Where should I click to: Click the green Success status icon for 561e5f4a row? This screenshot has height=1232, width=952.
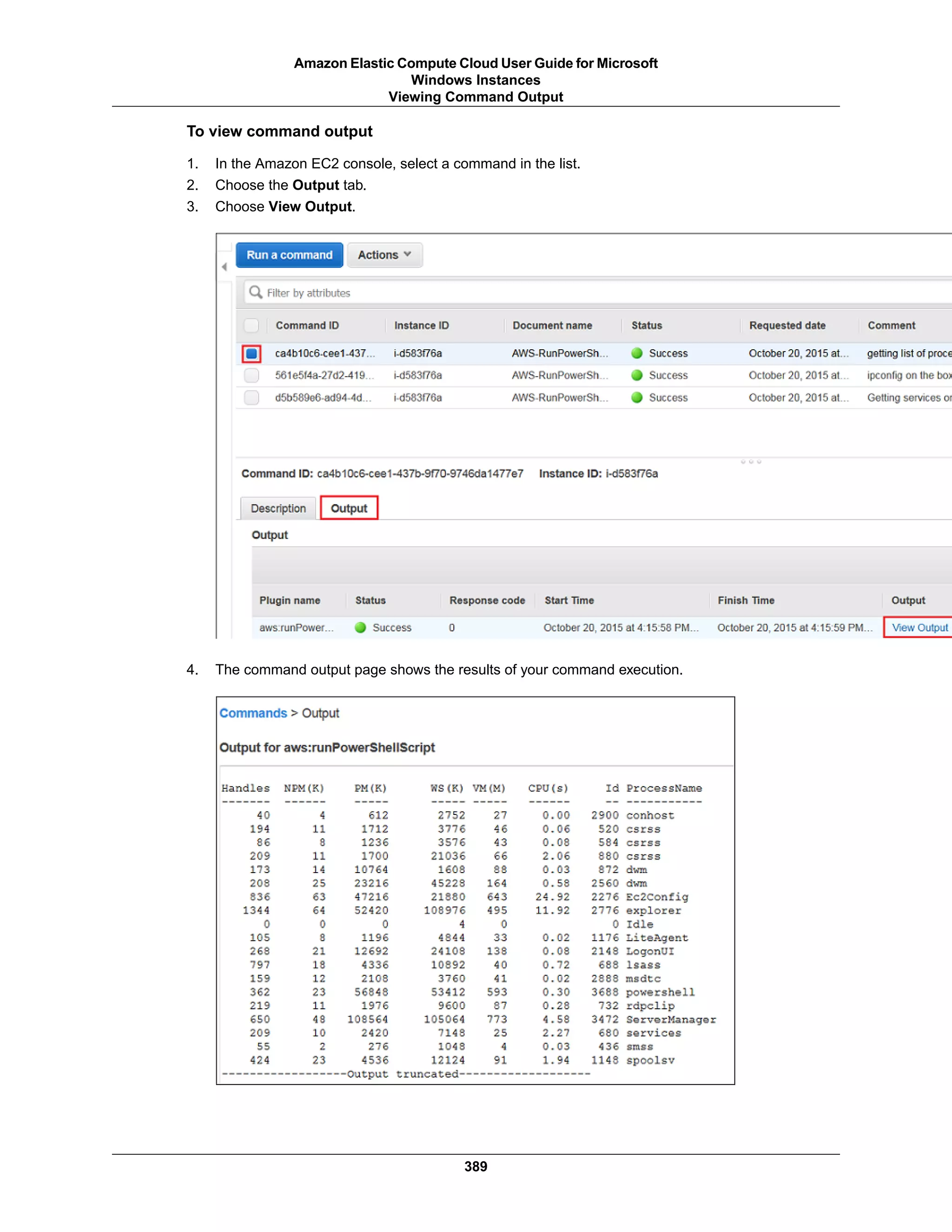[x=637, y=375]
